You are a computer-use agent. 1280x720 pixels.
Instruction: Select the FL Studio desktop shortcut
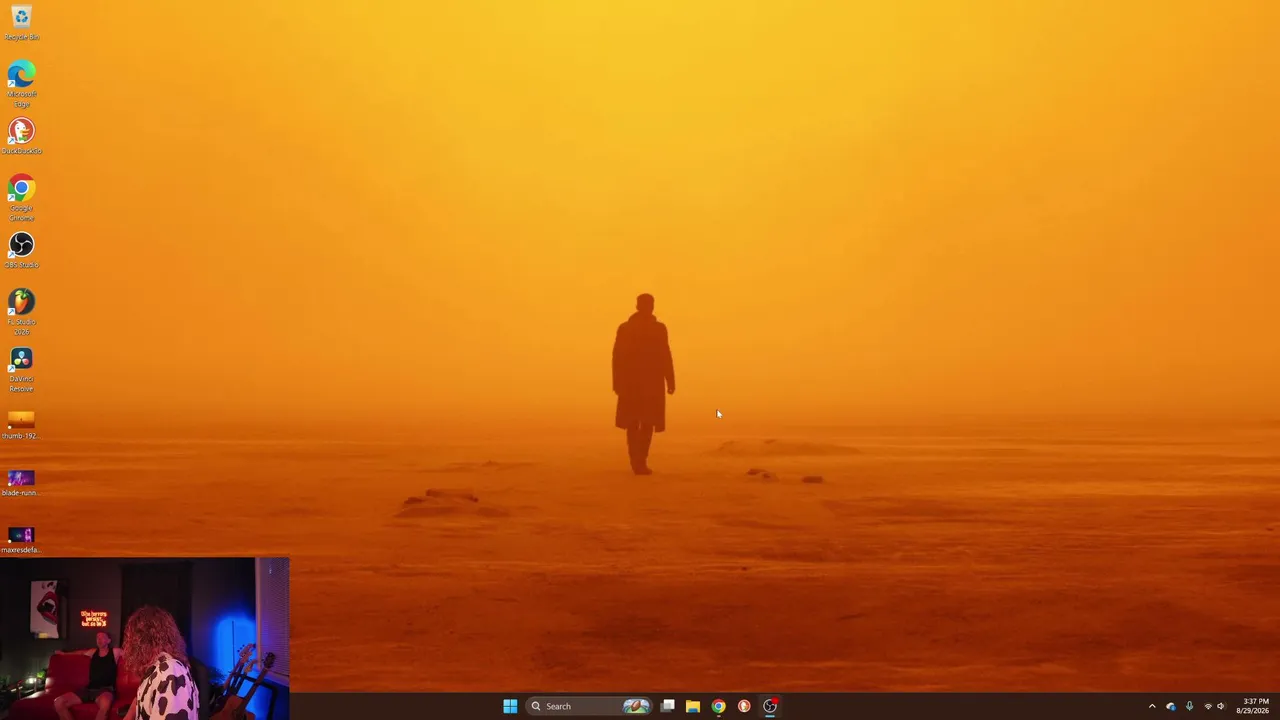pos(21,312)
